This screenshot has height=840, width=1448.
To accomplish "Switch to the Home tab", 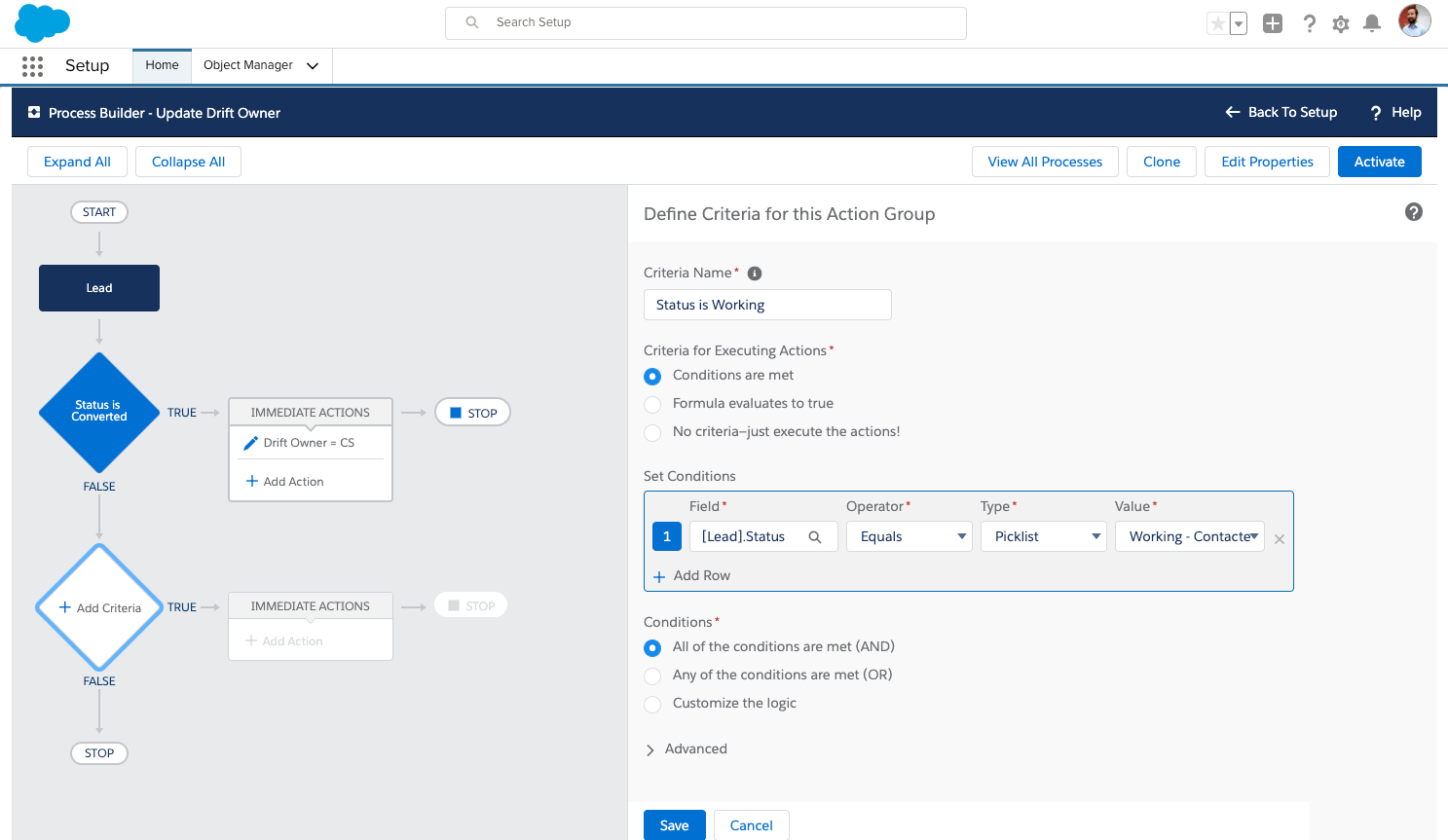I will pyautogui.click(x=162, y=65).
